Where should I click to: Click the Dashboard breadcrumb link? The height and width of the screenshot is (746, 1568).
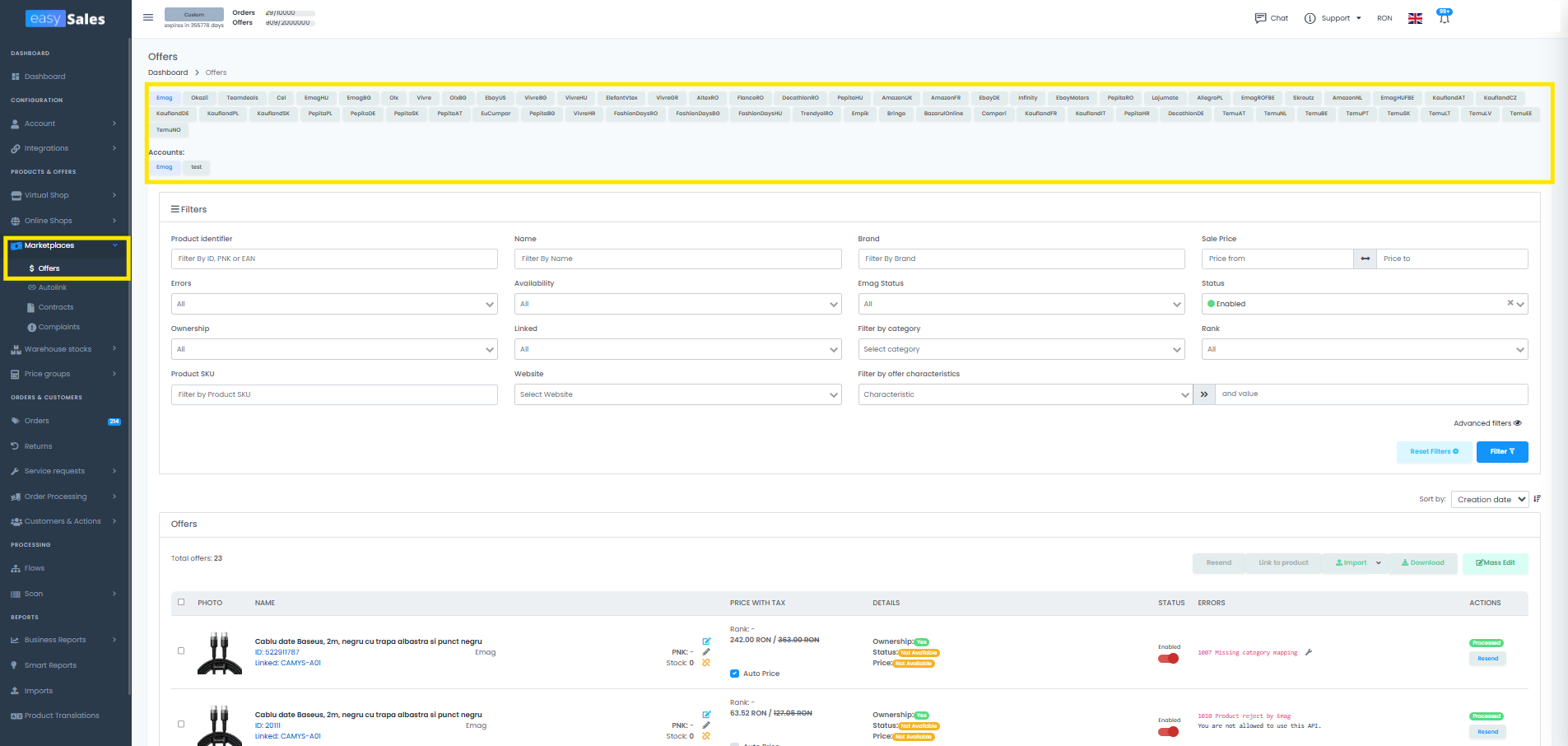point(168,72)
